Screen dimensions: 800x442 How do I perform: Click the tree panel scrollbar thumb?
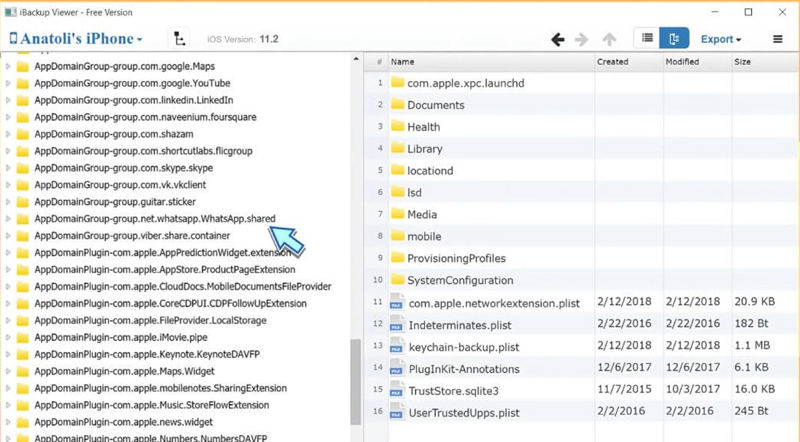[356, 382]
